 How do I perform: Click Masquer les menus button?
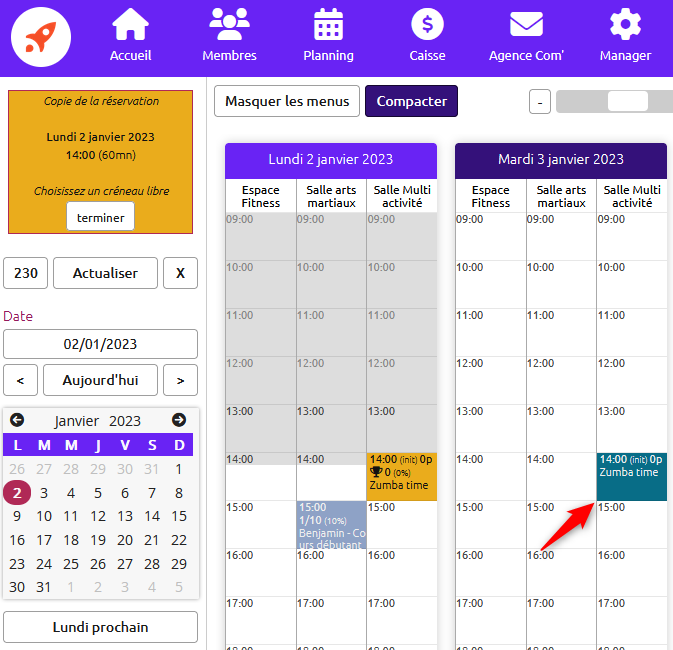287,101
